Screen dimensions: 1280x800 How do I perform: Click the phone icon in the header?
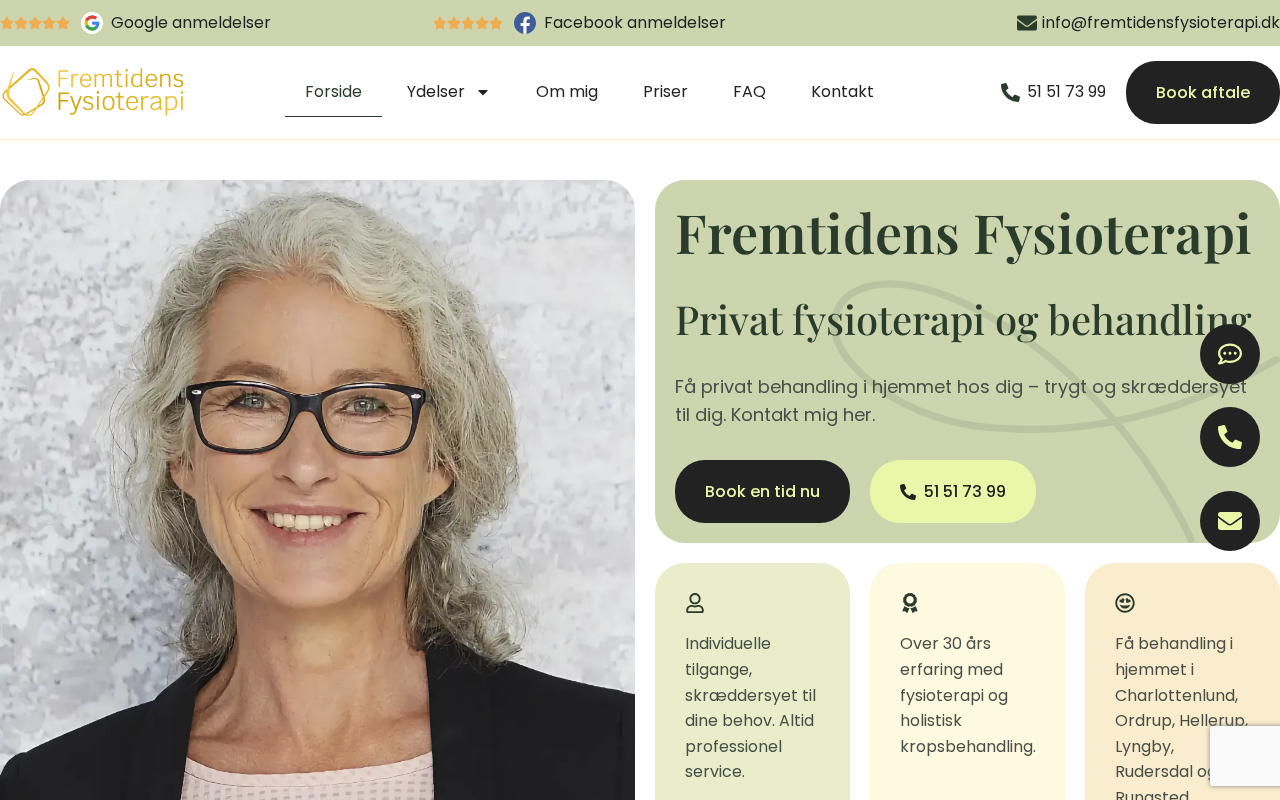1010,92
